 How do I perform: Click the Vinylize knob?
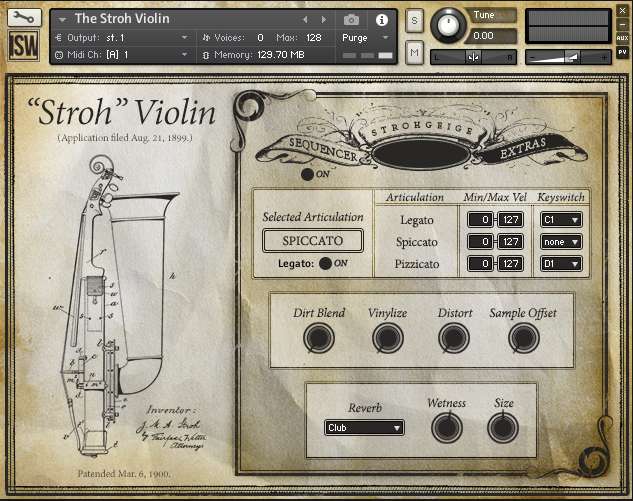(x=388, y=337)
